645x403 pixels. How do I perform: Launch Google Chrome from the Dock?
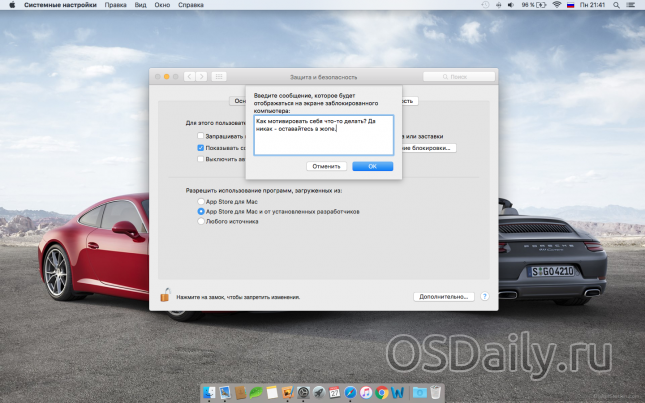pyautogui.click(x=382, y=392)
